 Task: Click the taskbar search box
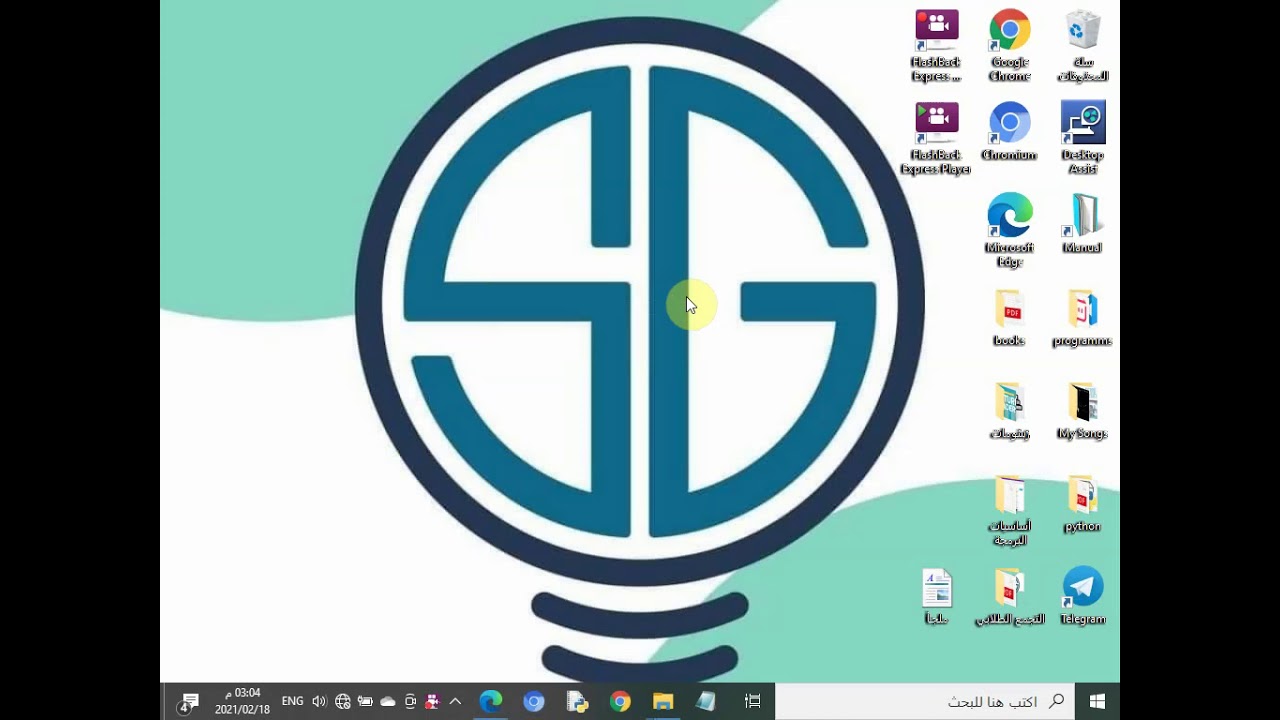click(925, 702)
